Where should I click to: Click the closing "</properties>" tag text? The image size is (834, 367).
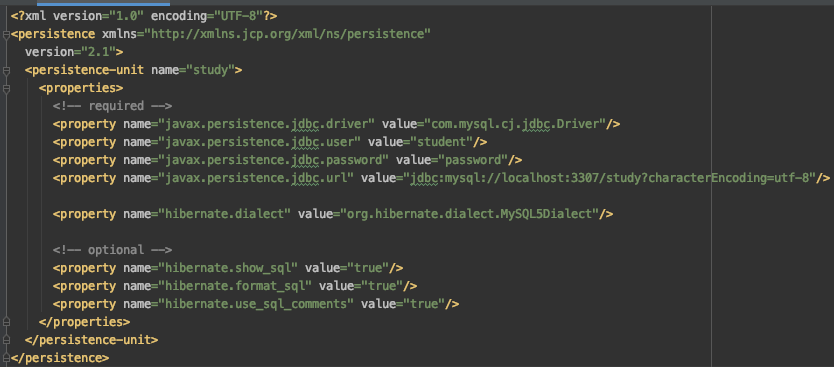[84, 322]
